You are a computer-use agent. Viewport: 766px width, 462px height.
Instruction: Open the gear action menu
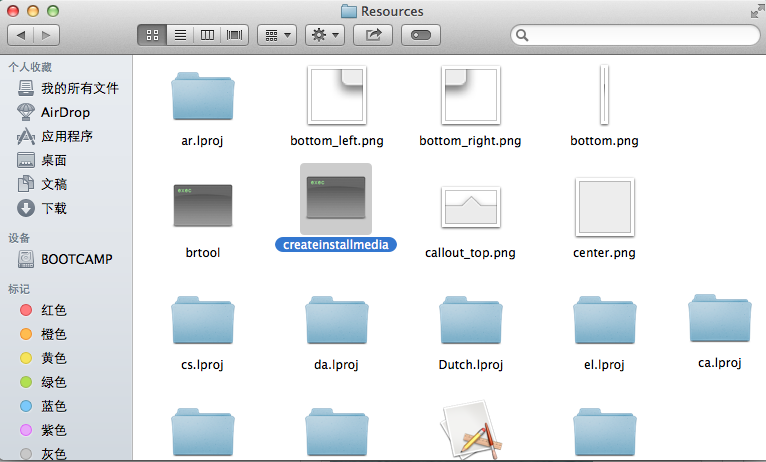pyautogui.click(x=325, y=35)
